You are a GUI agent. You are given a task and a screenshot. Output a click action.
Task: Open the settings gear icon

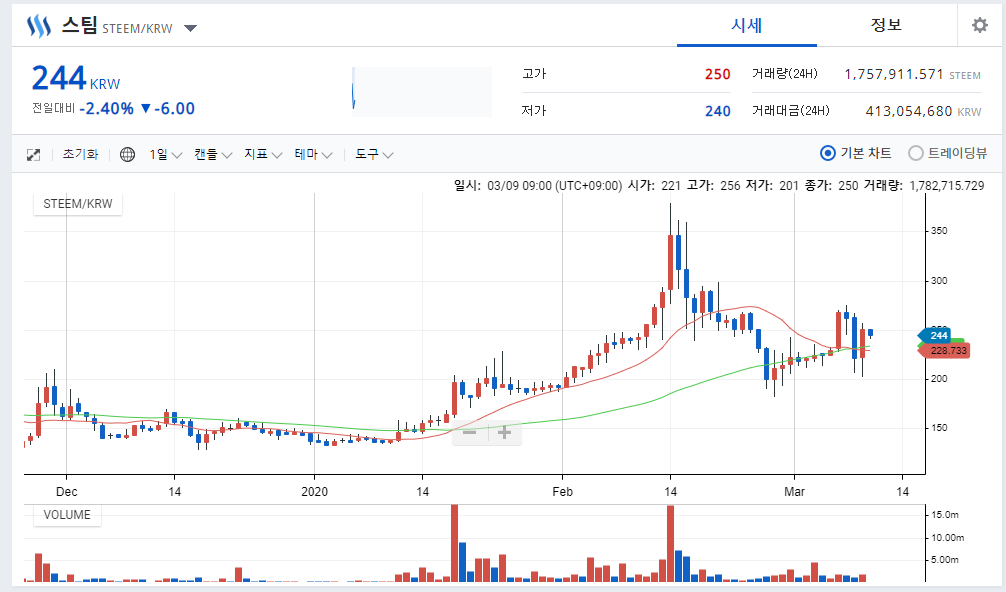980,25
